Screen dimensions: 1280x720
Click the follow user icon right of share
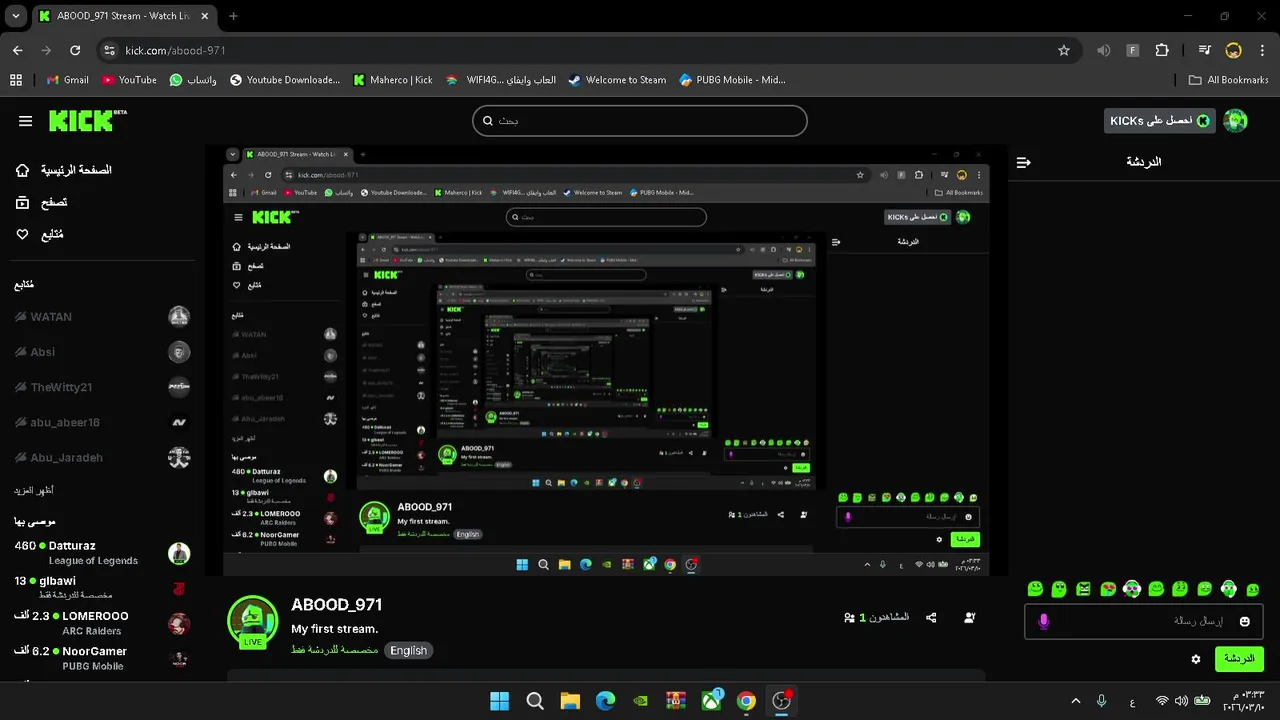click(x=970, y=618)
